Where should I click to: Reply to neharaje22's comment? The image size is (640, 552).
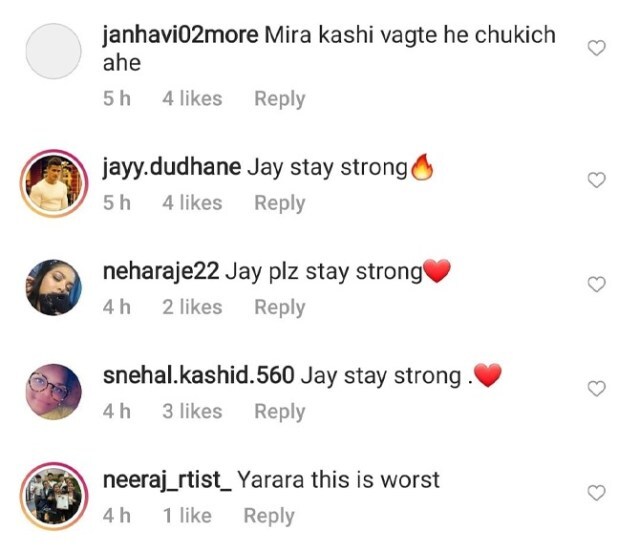point(280,307)
